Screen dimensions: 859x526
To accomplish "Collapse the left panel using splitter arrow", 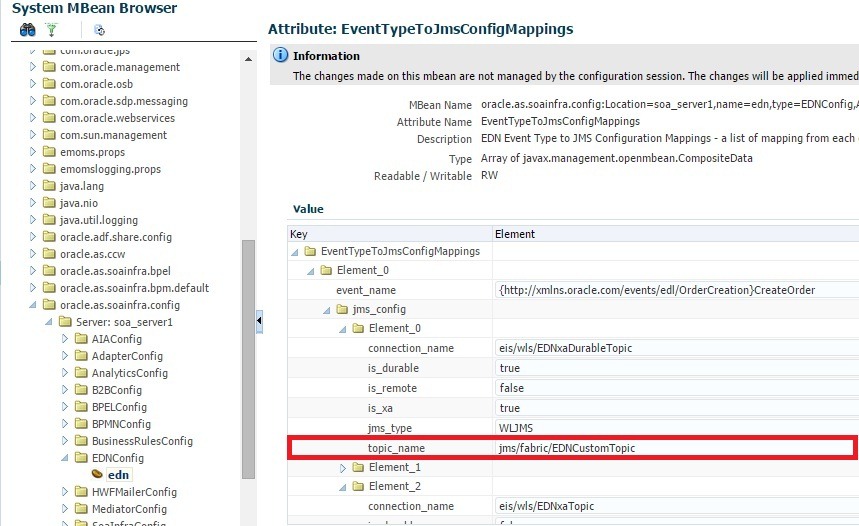I will (x=260, y=320).
